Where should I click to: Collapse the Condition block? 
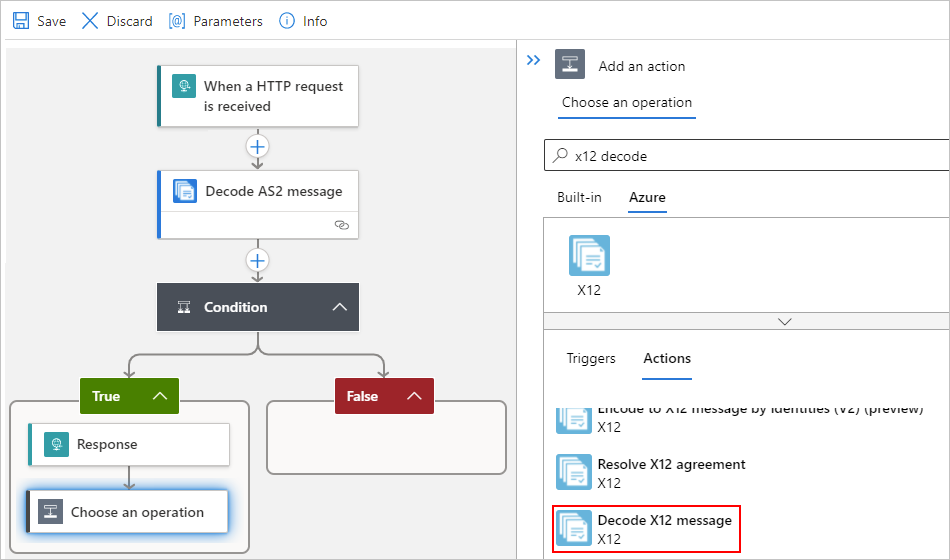pos(340,307)
